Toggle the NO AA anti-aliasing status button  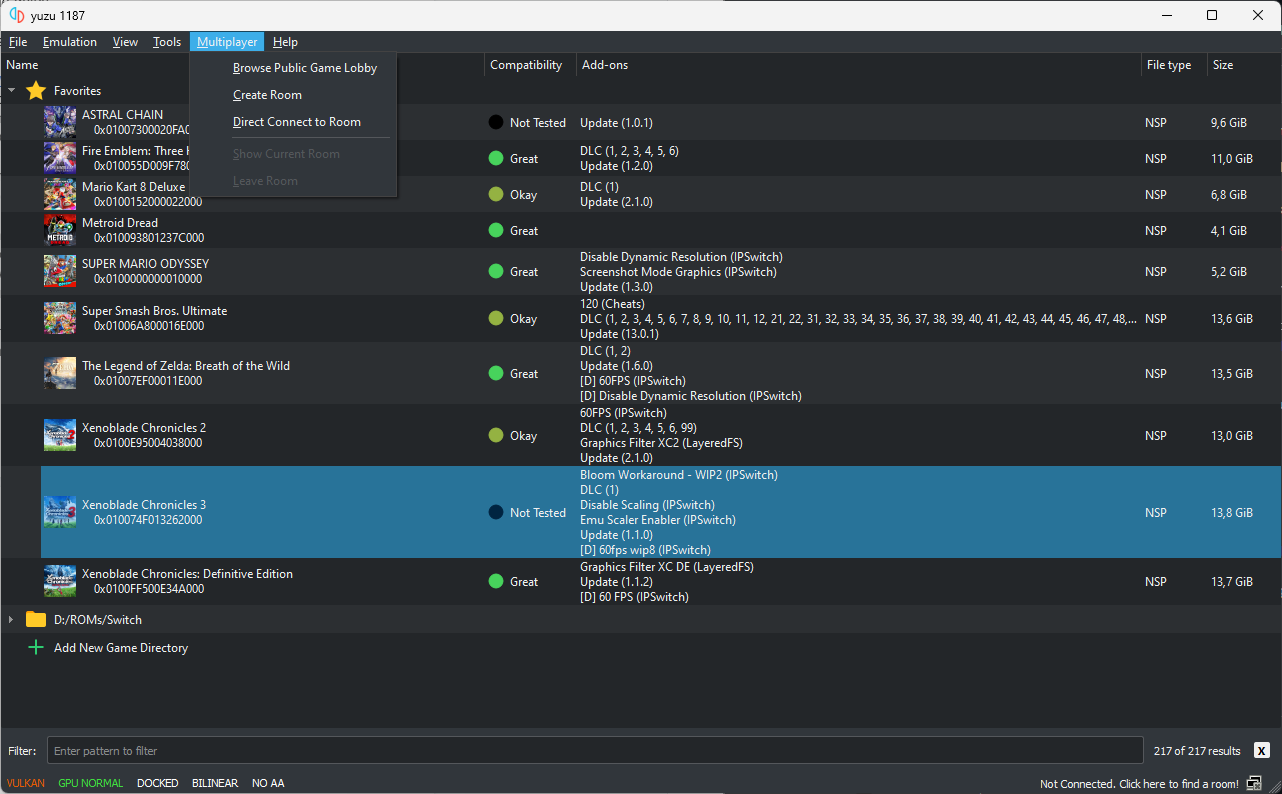[268, 783]
